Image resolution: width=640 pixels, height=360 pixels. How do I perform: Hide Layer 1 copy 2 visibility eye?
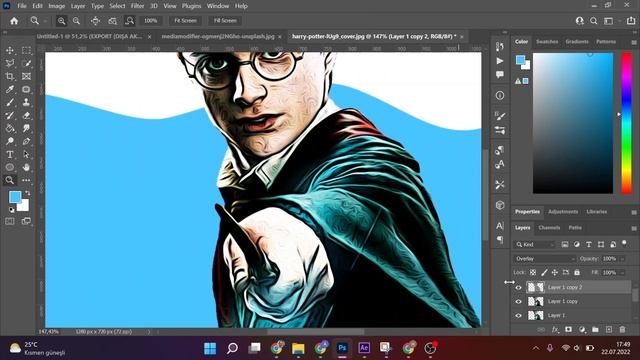[x=518, y=287]
